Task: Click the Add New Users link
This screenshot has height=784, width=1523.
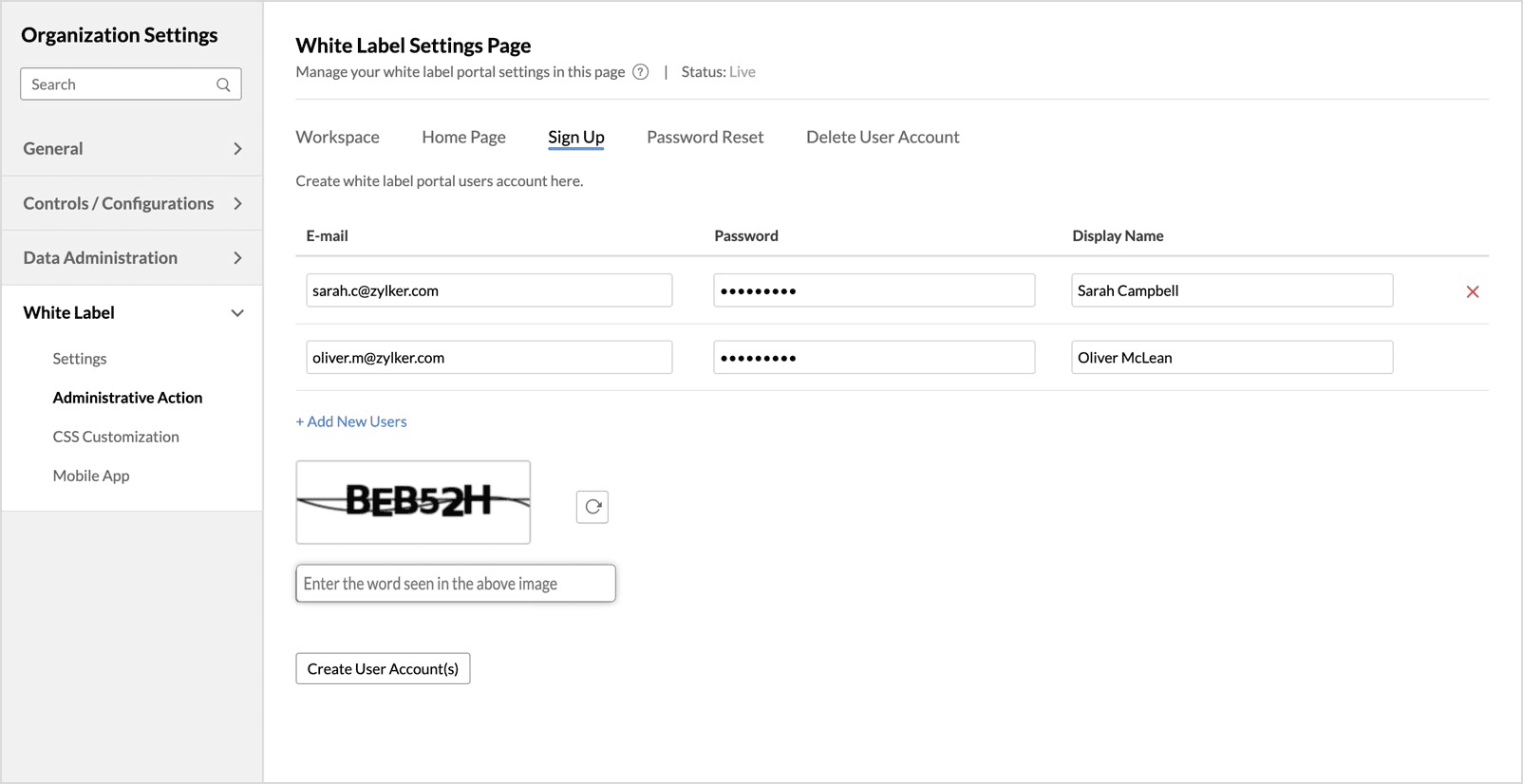Action: coord(351,421)
